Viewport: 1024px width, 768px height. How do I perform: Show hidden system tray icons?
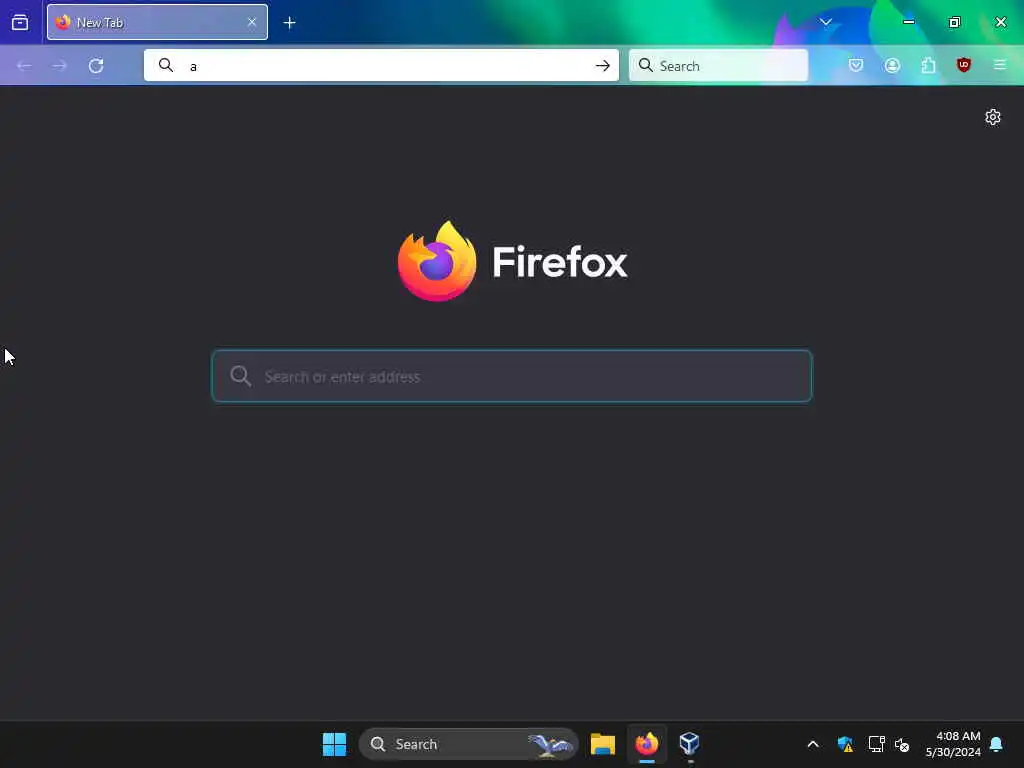(813, 744)
